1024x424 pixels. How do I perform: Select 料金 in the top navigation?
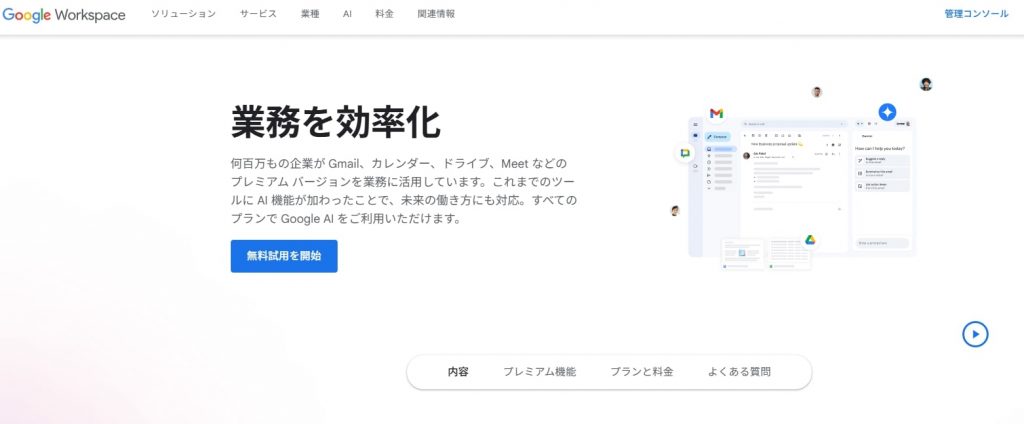[x=384, y=15]
